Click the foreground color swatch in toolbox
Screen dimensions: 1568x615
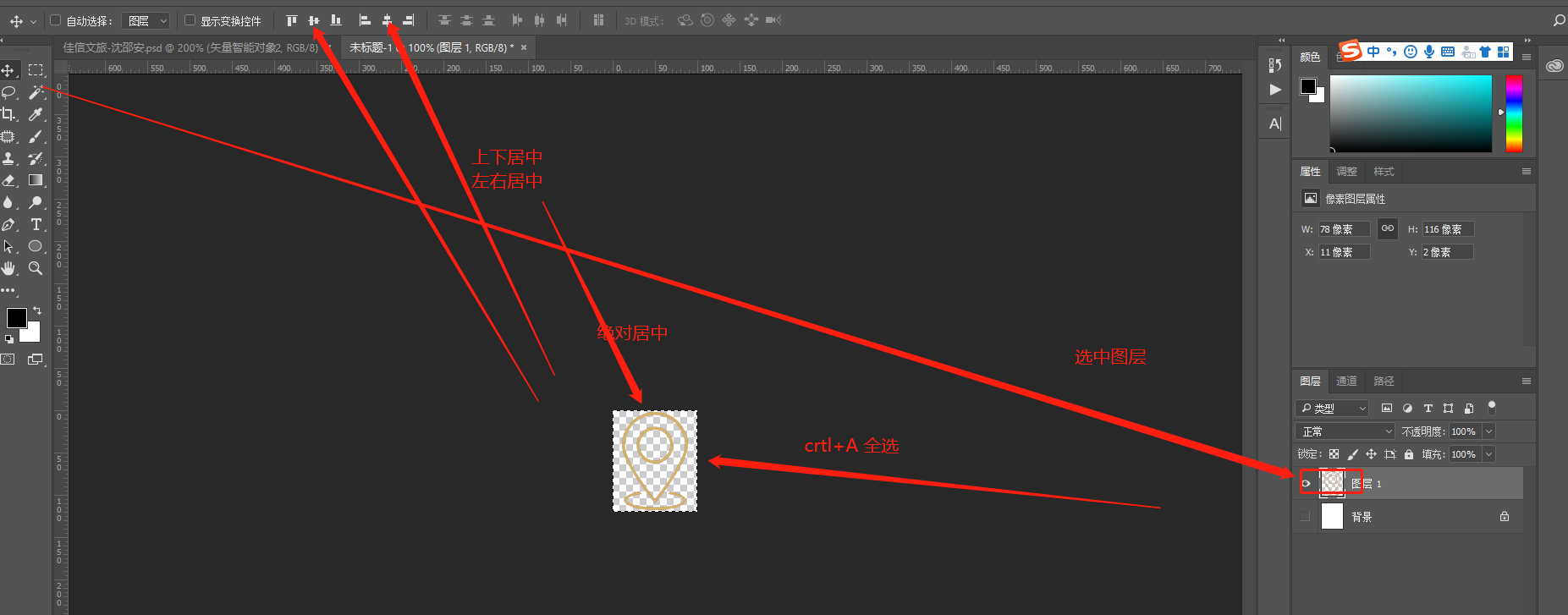pyautogui.click(x=16, y=318)
